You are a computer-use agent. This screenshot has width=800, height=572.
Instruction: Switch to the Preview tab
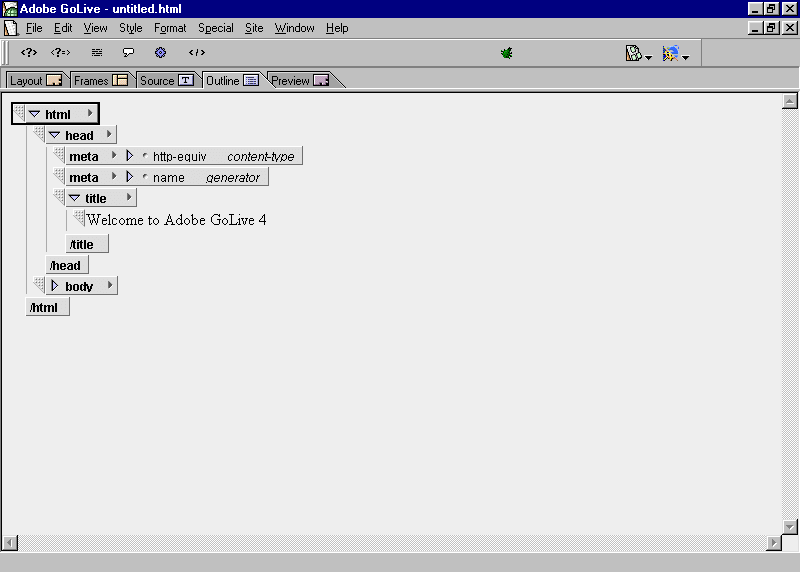pyautogui.click(x=300, y=80)
